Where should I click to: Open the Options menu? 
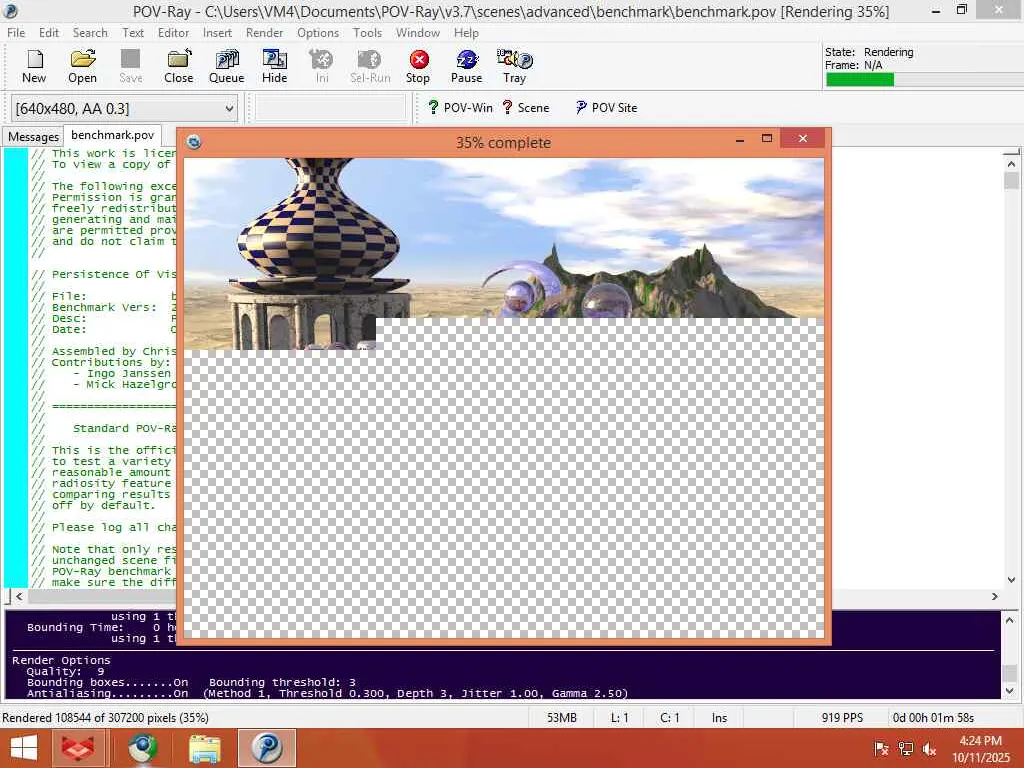318,33
